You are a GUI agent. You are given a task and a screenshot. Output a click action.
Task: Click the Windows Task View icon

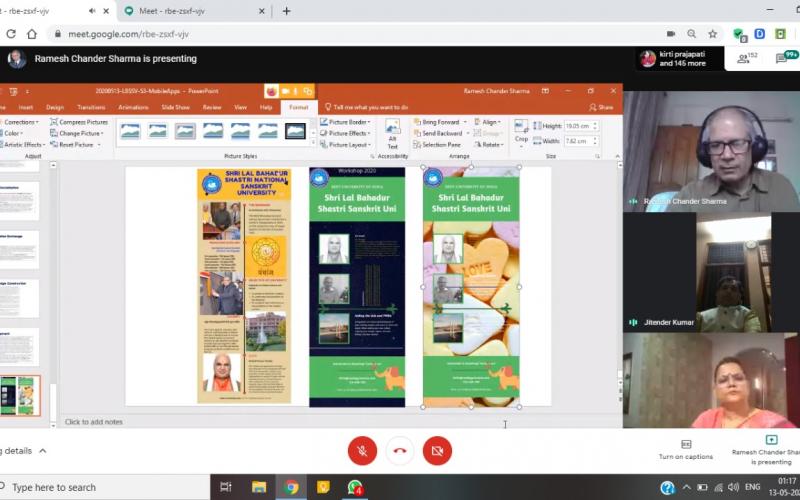point(226,487)
